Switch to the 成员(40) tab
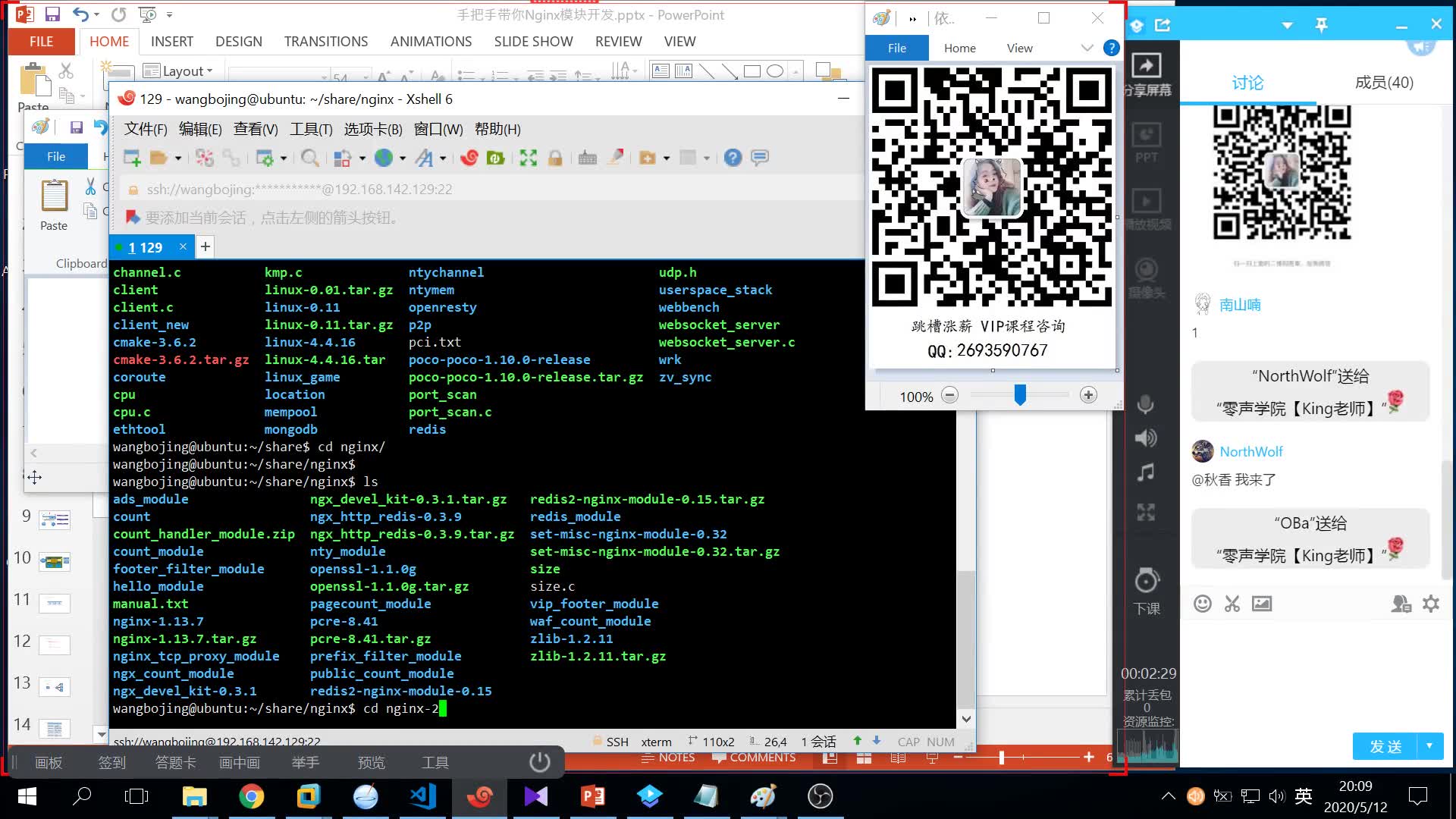The image size is (1456, 819). tap(1384, 82)
